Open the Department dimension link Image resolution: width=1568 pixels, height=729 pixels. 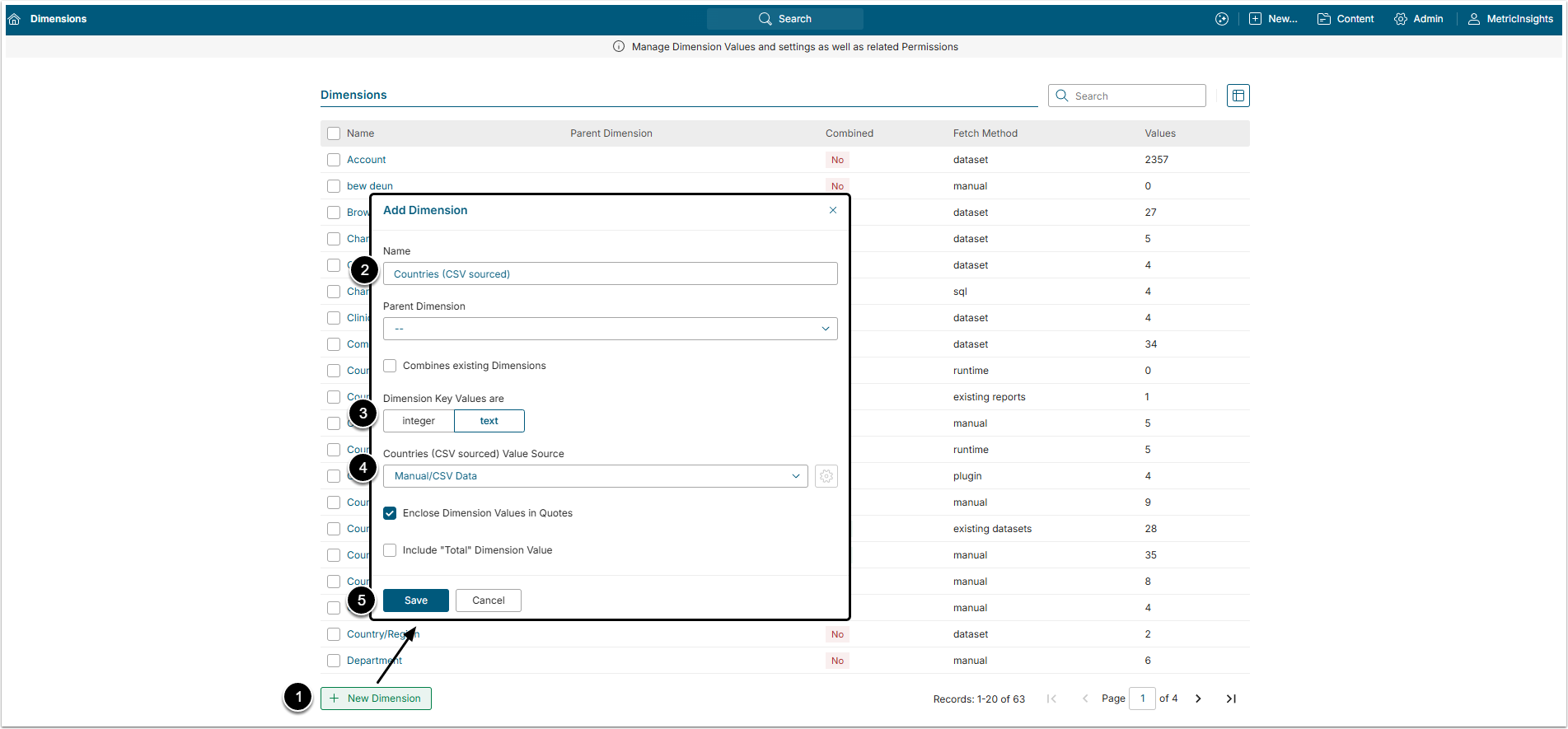tap(374, 661)
